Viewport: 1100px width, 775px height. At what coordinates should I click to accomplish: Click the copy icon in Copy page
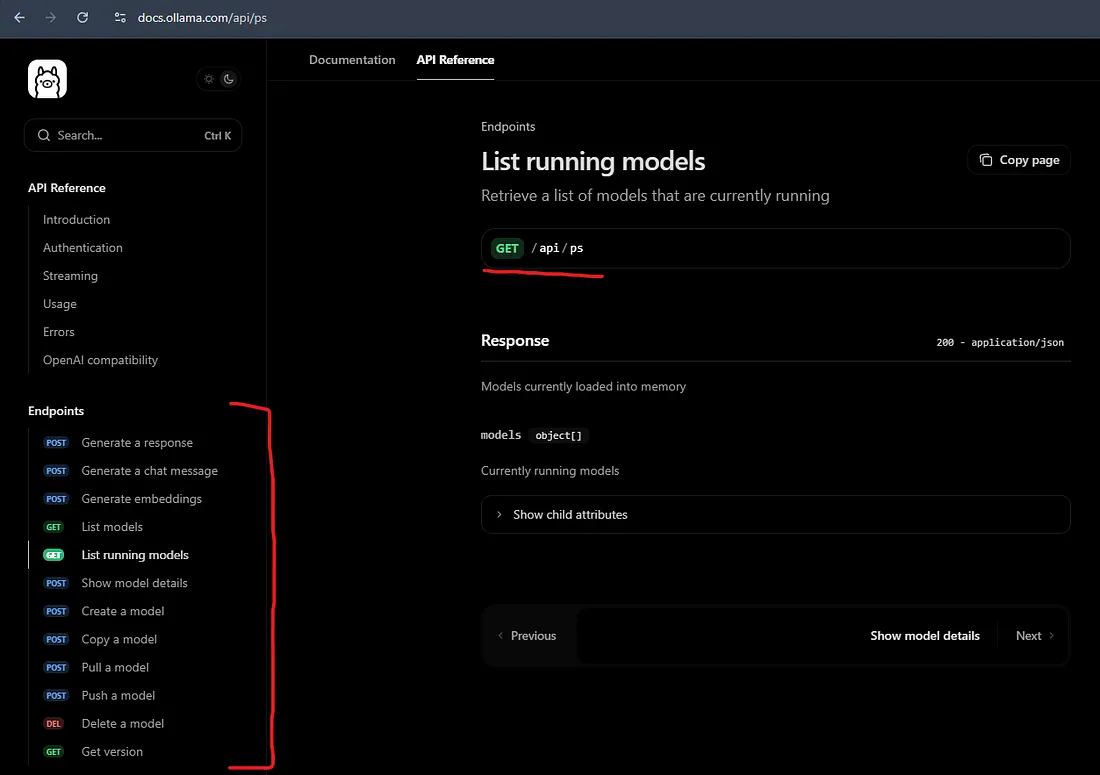tap(986, 160)
